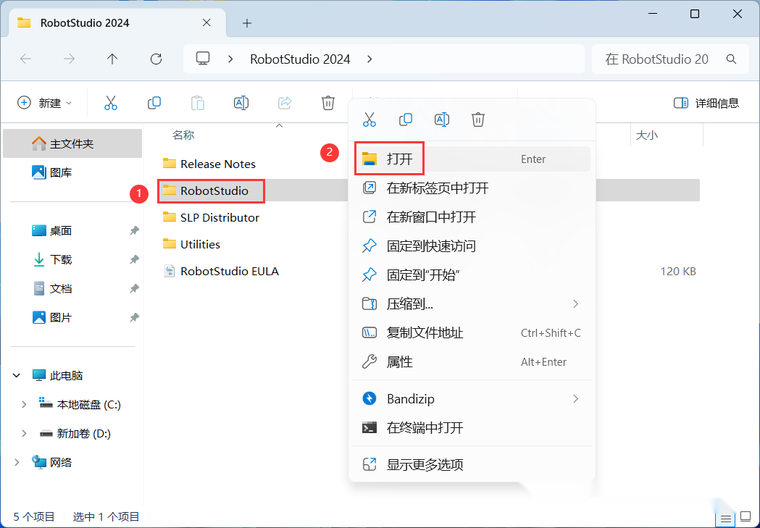Select the RobotStudio 2024 tab
Image resolution: width=760 pixels, height=528 pixels.
tap(117, 23)
